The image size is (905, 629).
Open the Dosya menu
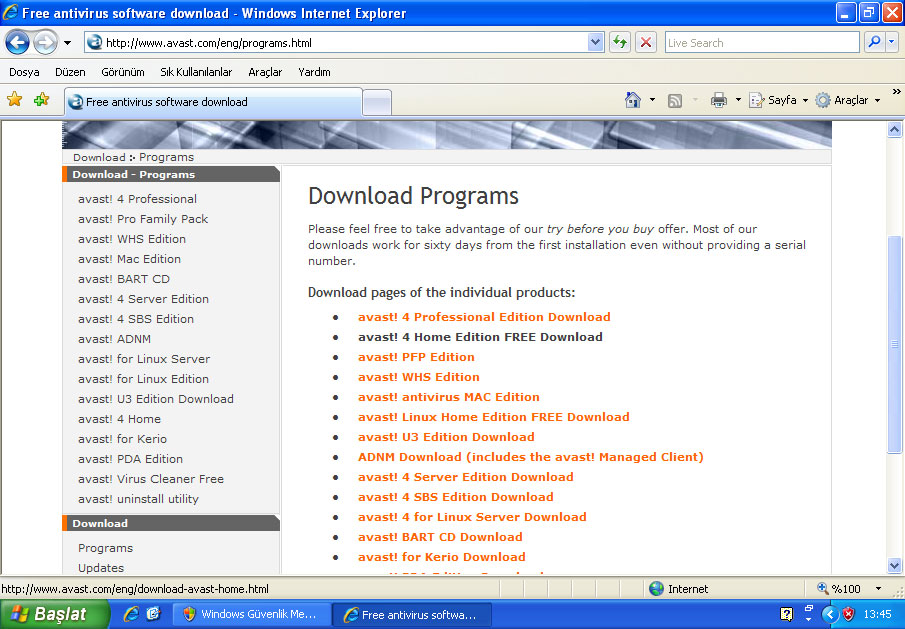[x=24, y=72]
